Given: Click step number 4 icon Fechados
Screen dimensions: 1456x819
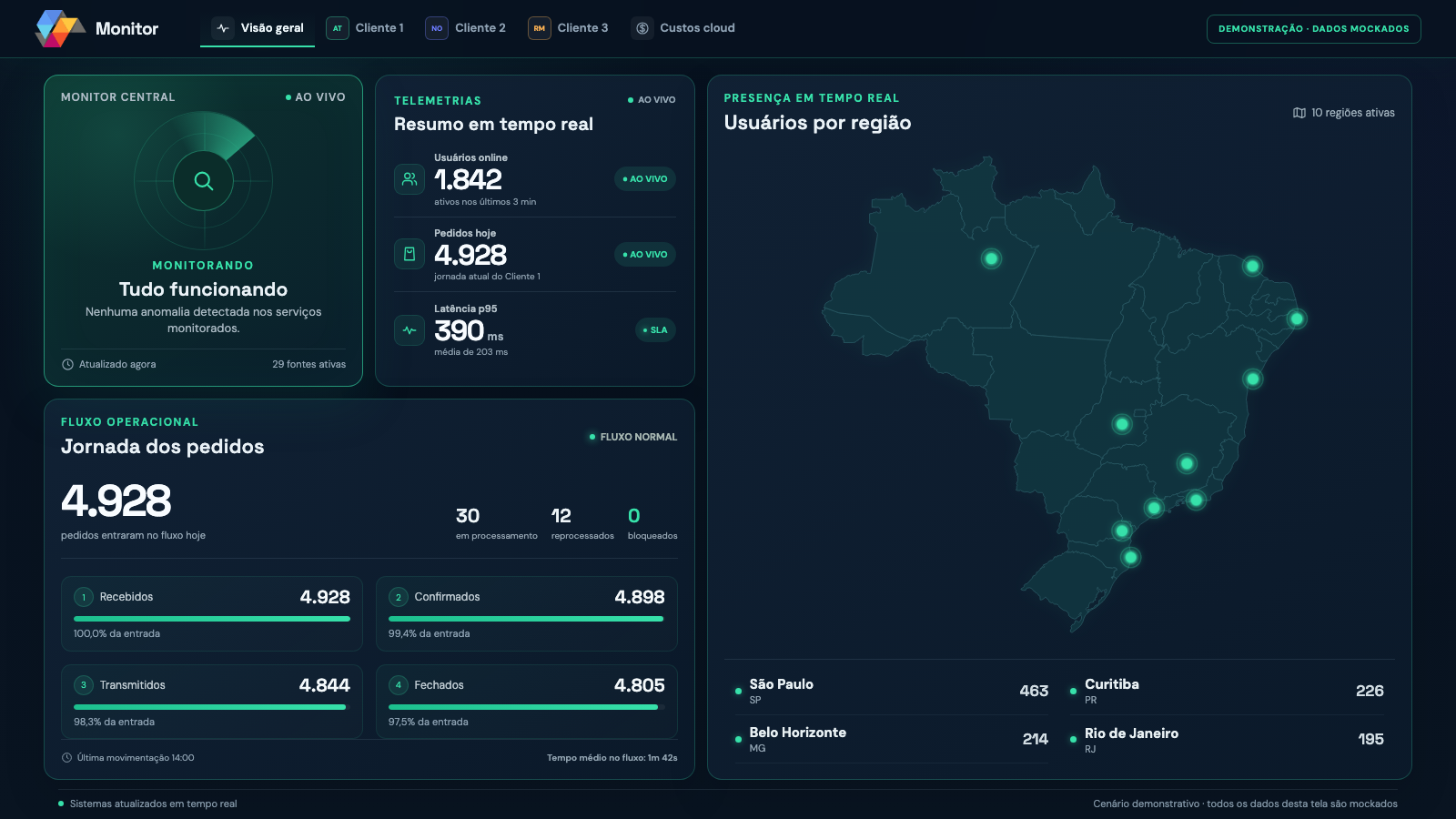Looking at the screenshot, I should (x=398, y=685).
